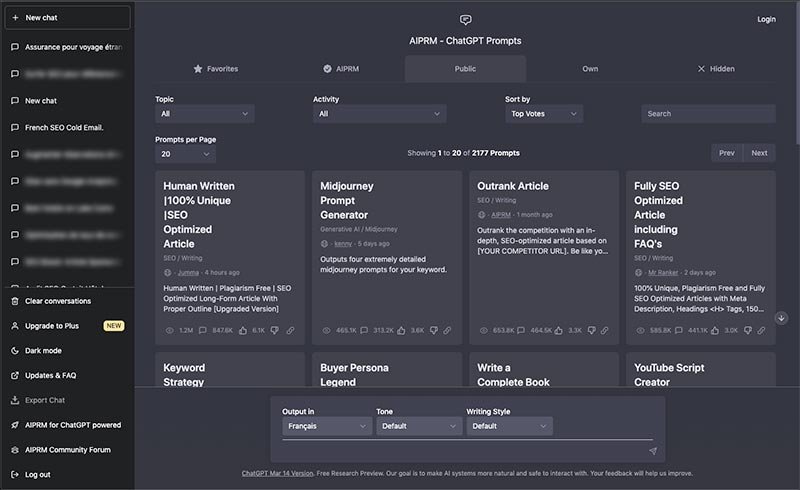This screenshot has height=490, width=800.
Task: Thumbs down the Outrank Article prompt
Action: tap(591, 331)
